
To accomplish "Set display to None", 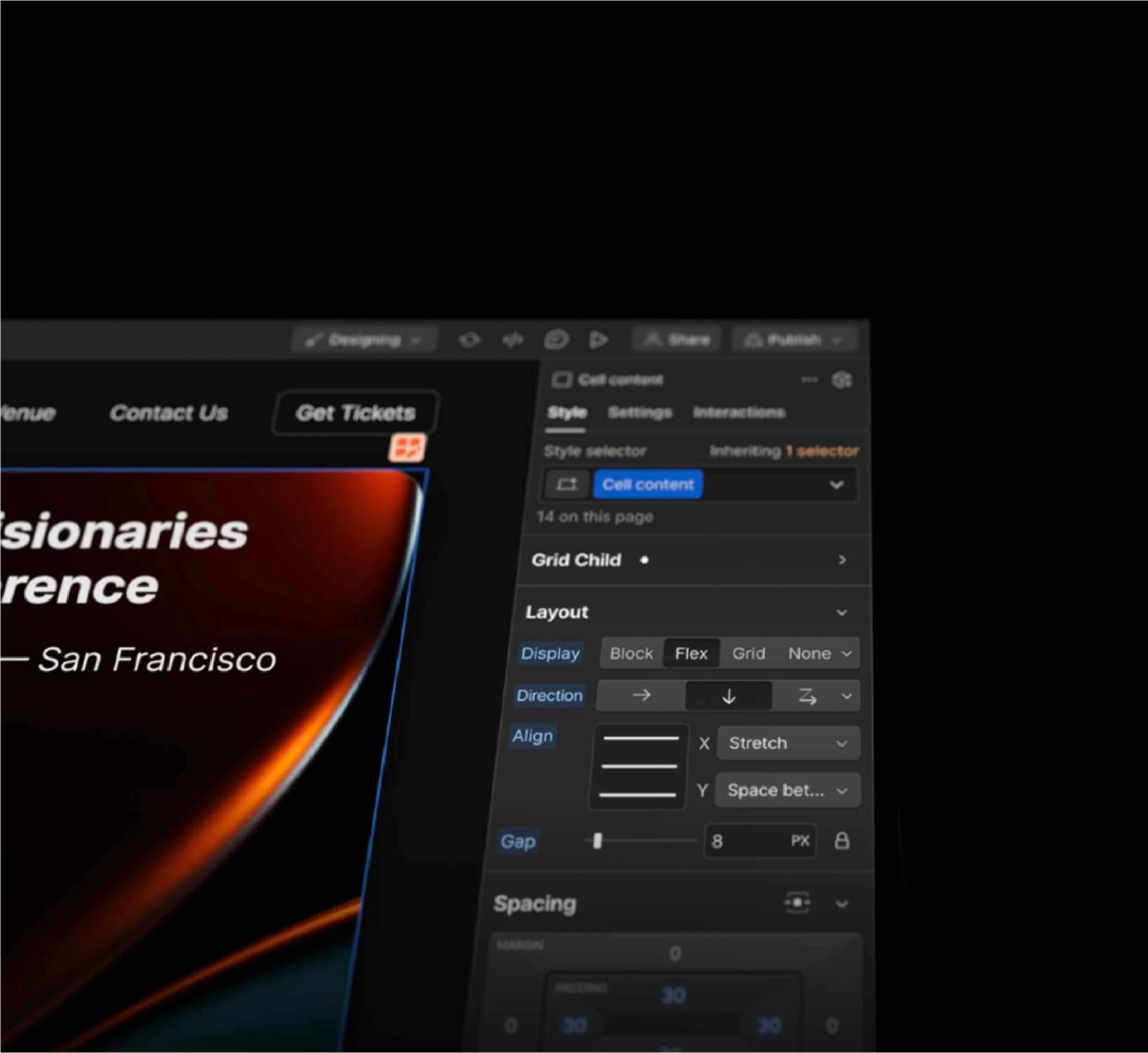I will click(x=810, y=654).
